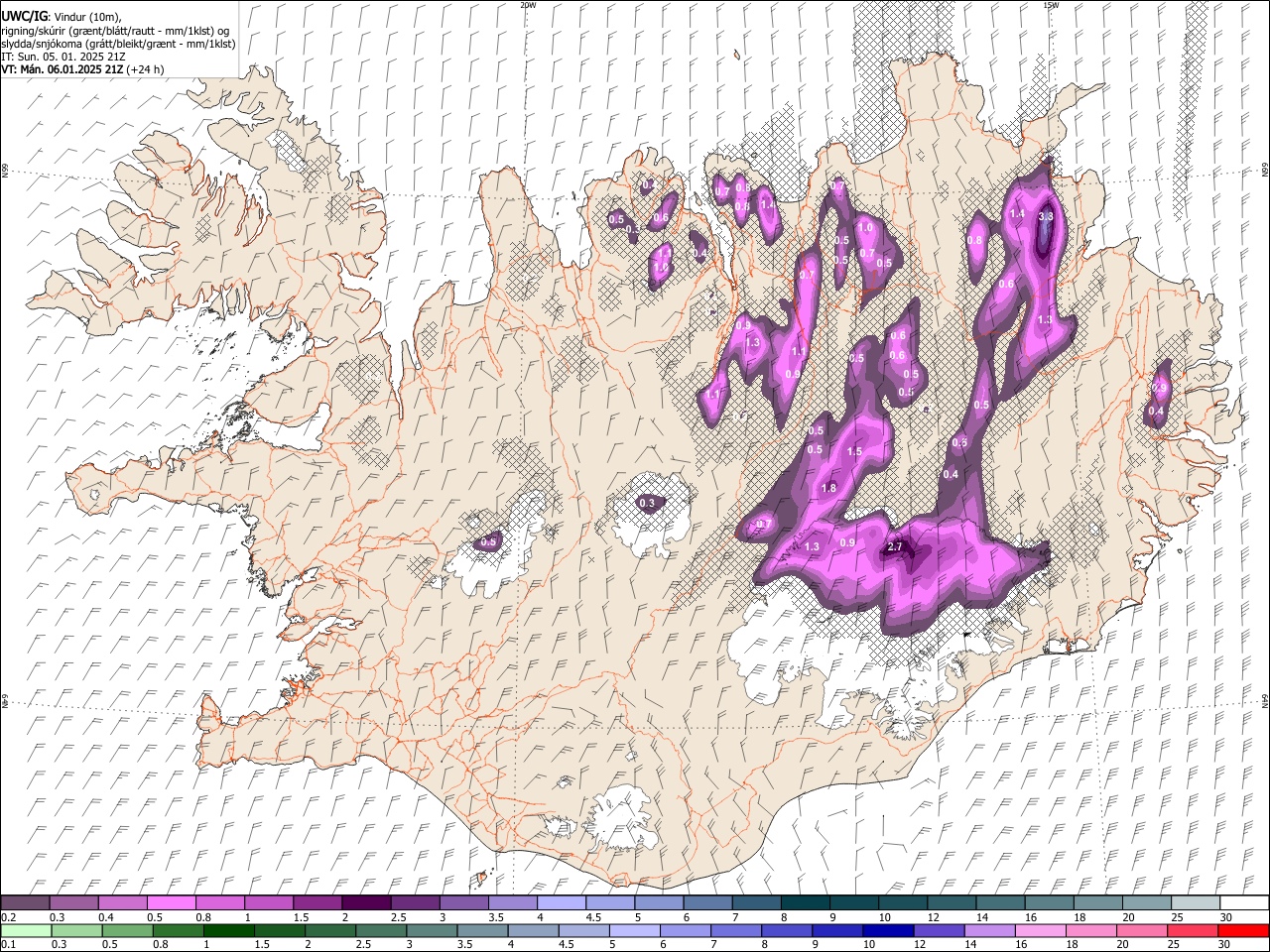Pick the bright red rain legend swatch
The width and height of the screenshot is (1270, 952).
[x=1243, y=930]
